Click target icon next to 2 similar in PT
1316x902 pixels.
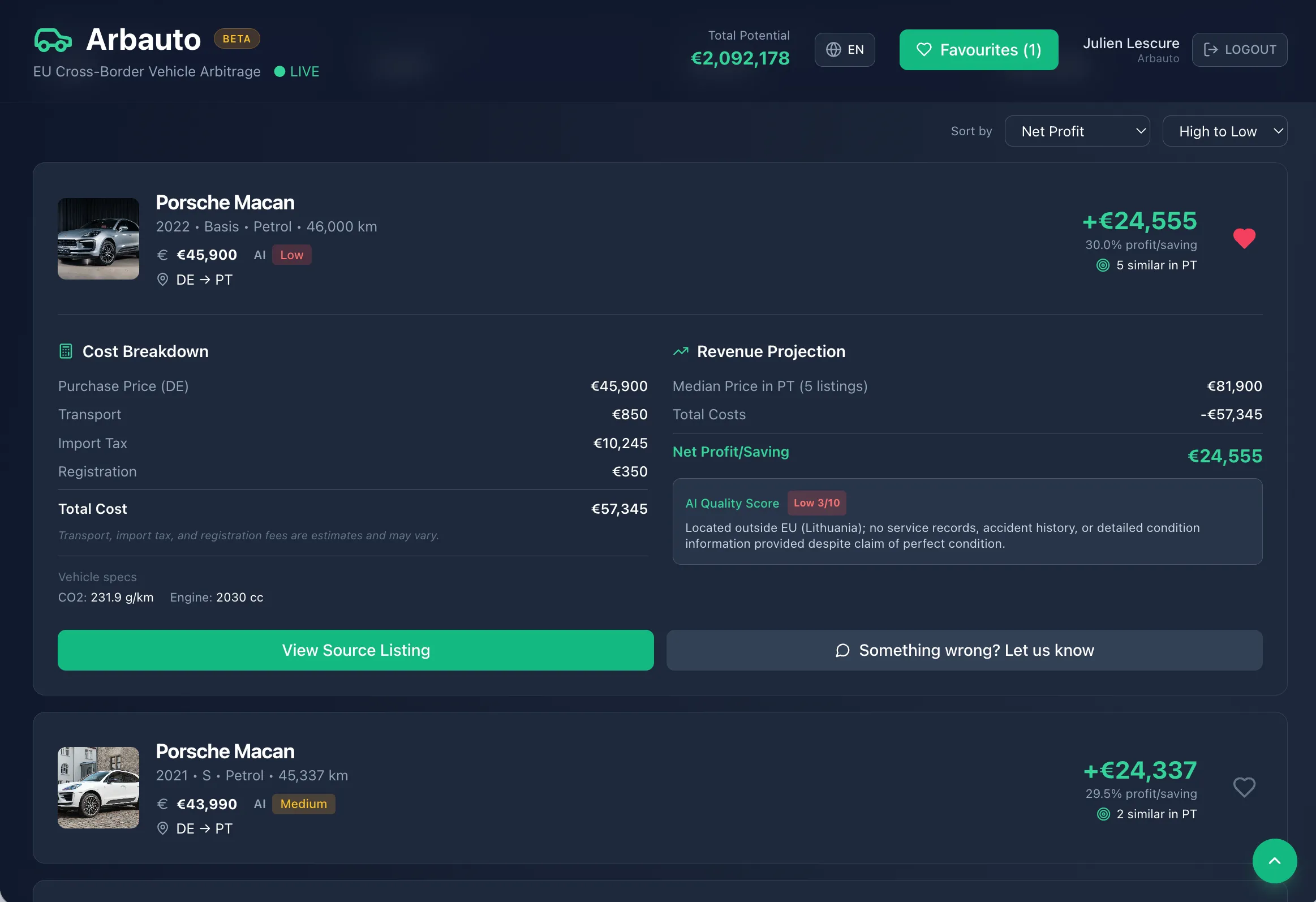(1103, 814)
